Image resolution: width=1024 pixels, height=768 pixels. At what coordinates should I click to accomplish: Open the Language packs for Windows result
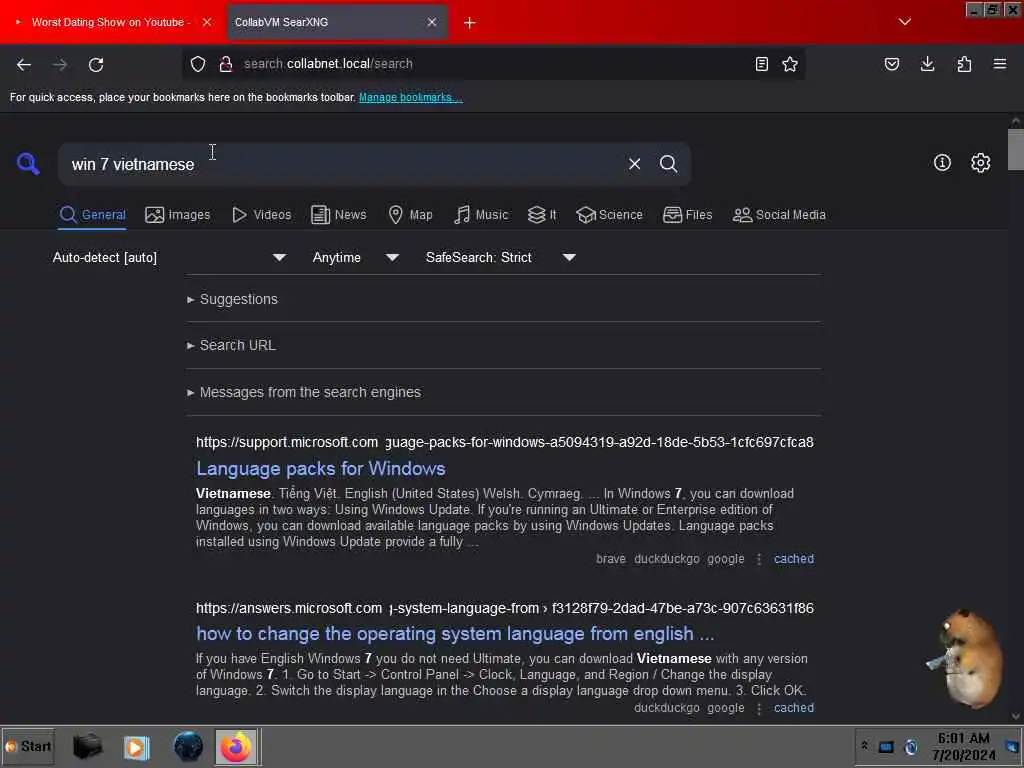[x=321, y=469]
